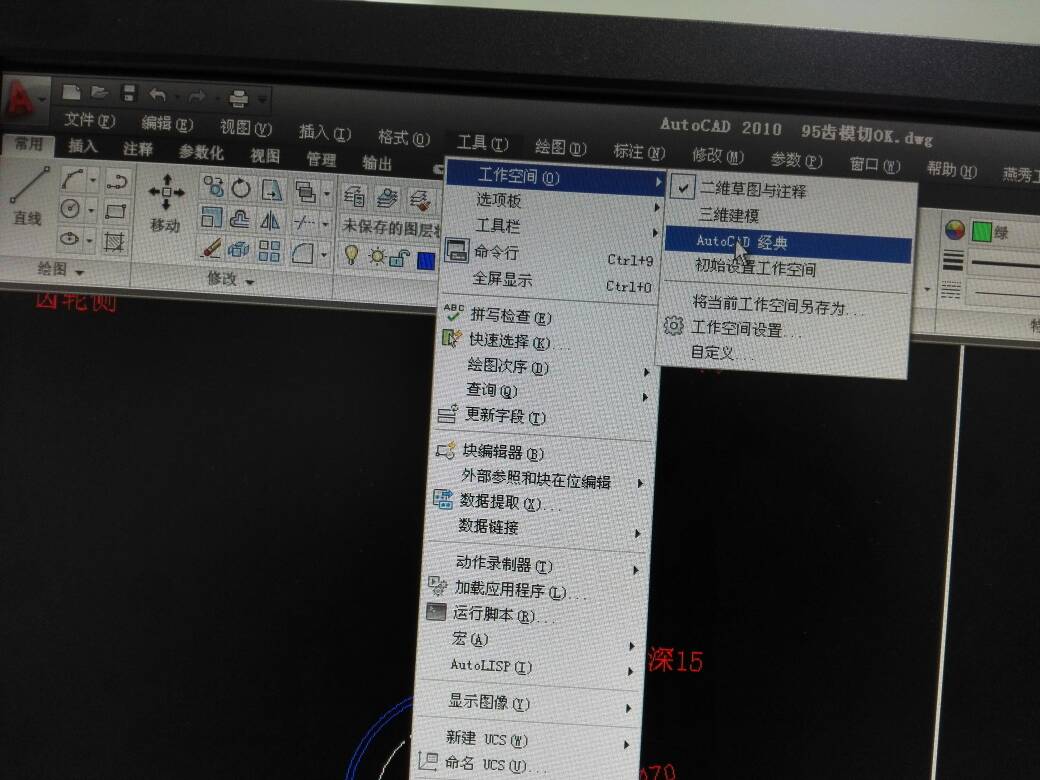1040x780 pixels.
Task: Pick the Polyline tool in the draw panel
Action: pyautogui.click(x=116, y=181)
